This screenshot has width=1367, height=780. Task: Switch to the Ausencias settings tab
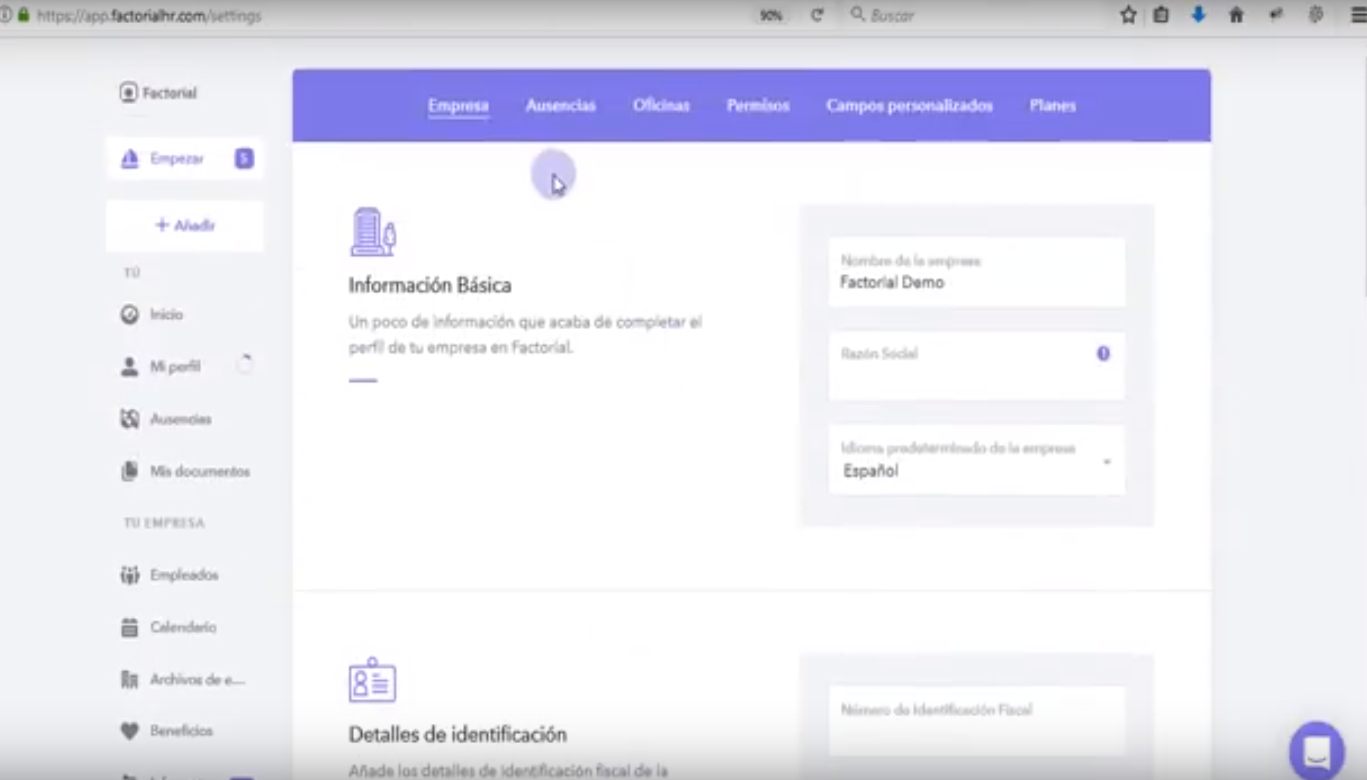(560, 105)
